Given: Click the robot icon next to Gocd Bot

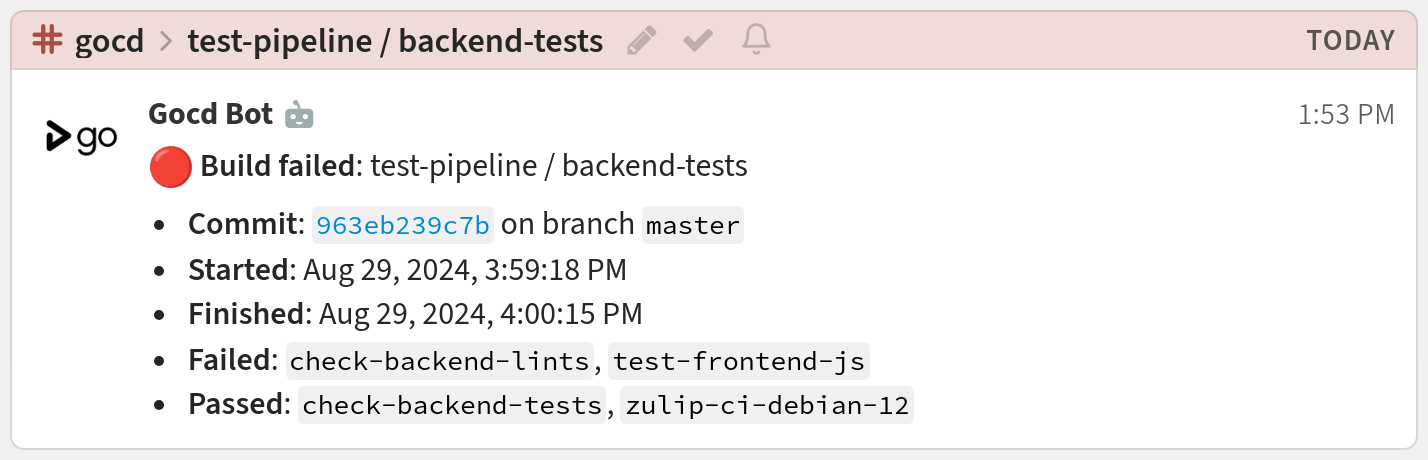Looking at the screenshot, I should click(x=298, y=115).
